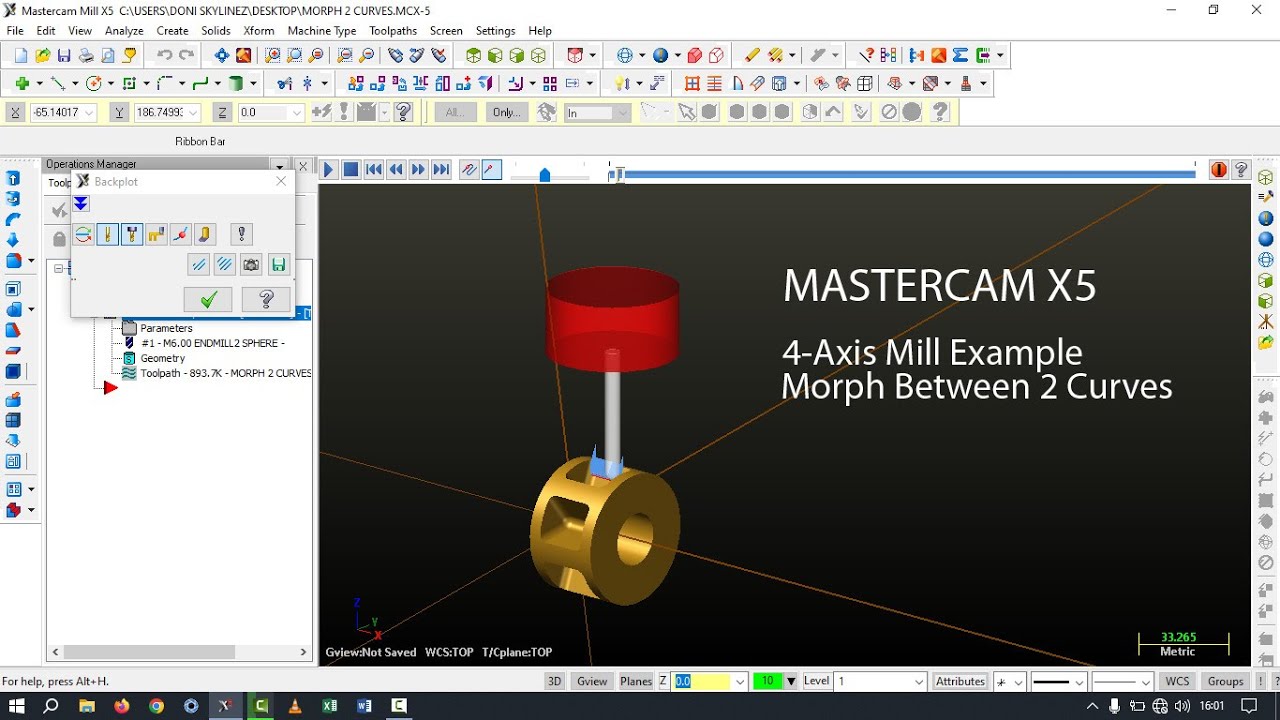Open the Level dropdown in status bar

pos(919,681)
